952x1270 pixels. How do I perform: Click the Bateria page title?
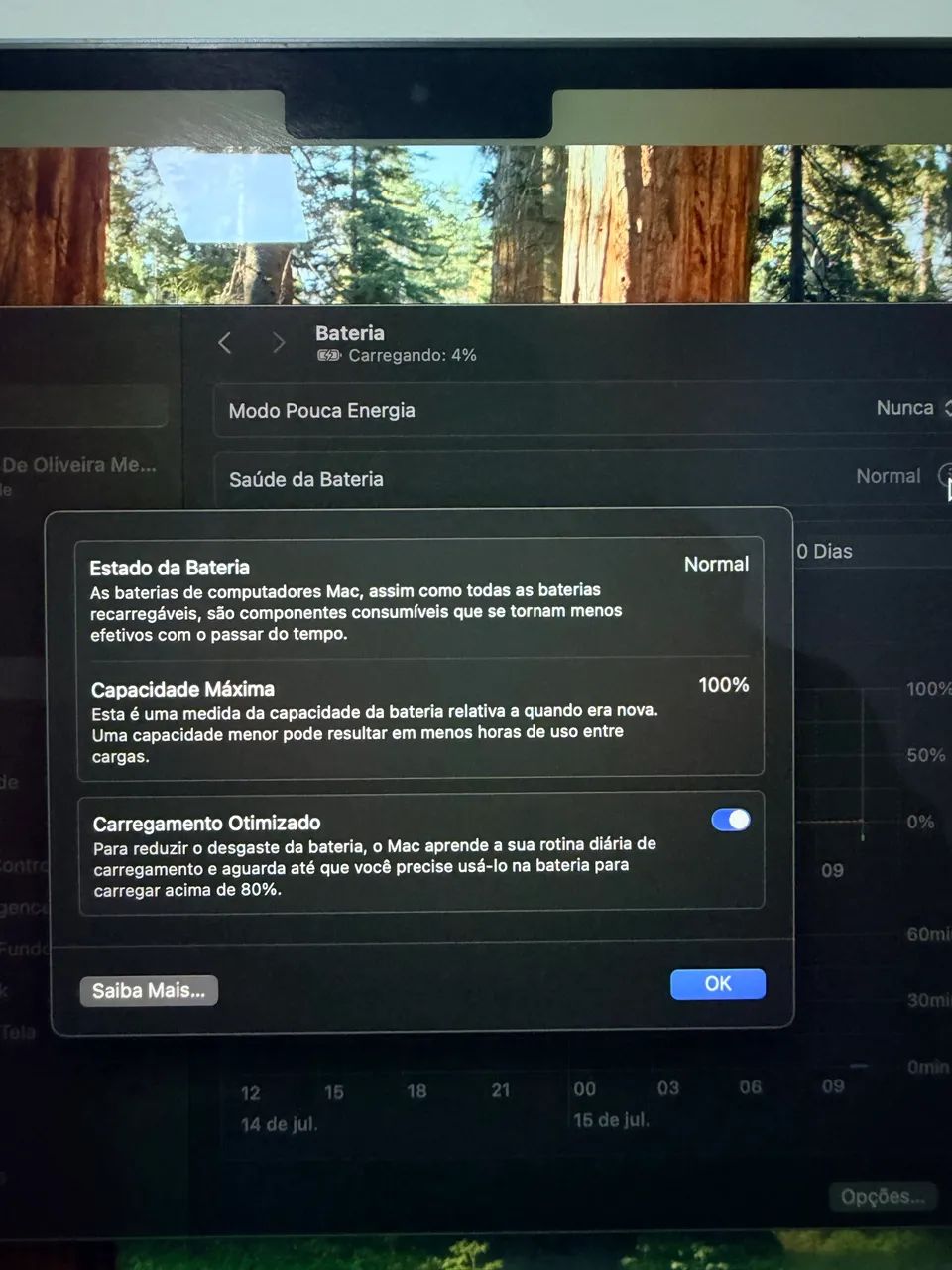click(350, 333)
